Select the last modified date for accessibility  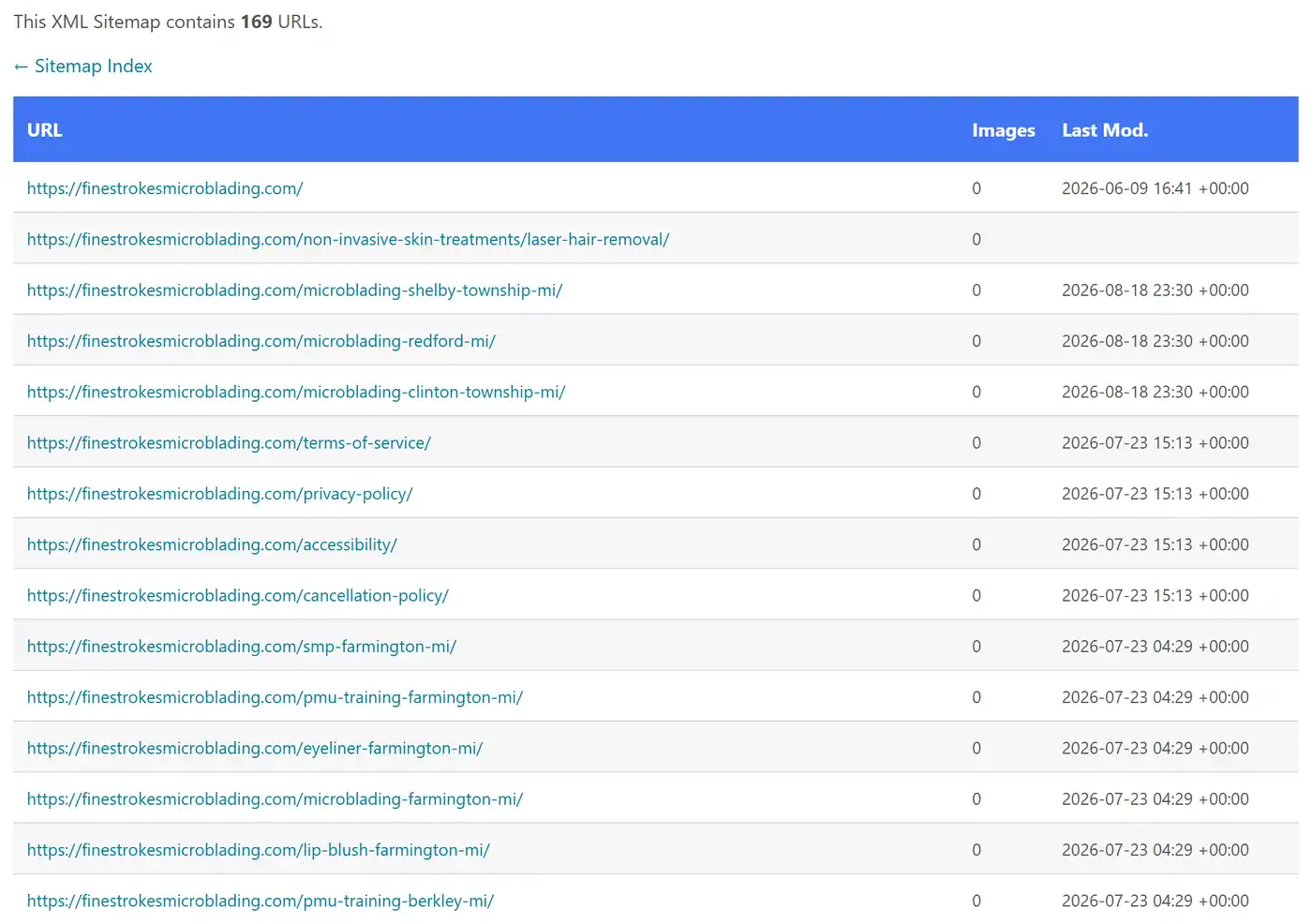tap(1155, 544)
